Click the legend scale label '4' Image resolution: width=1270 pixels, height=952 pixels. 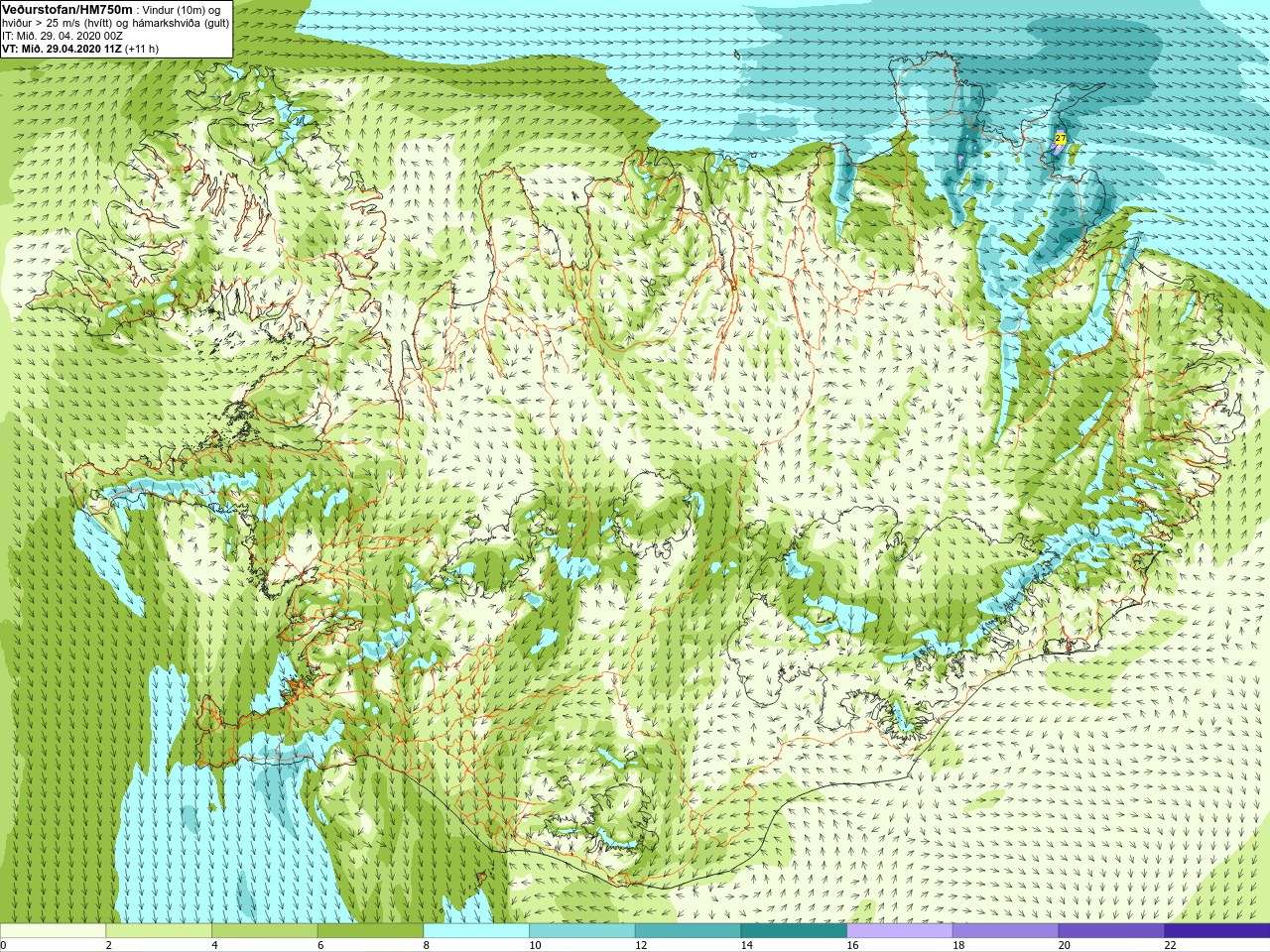pyautogui.click(x=214, y=945)
